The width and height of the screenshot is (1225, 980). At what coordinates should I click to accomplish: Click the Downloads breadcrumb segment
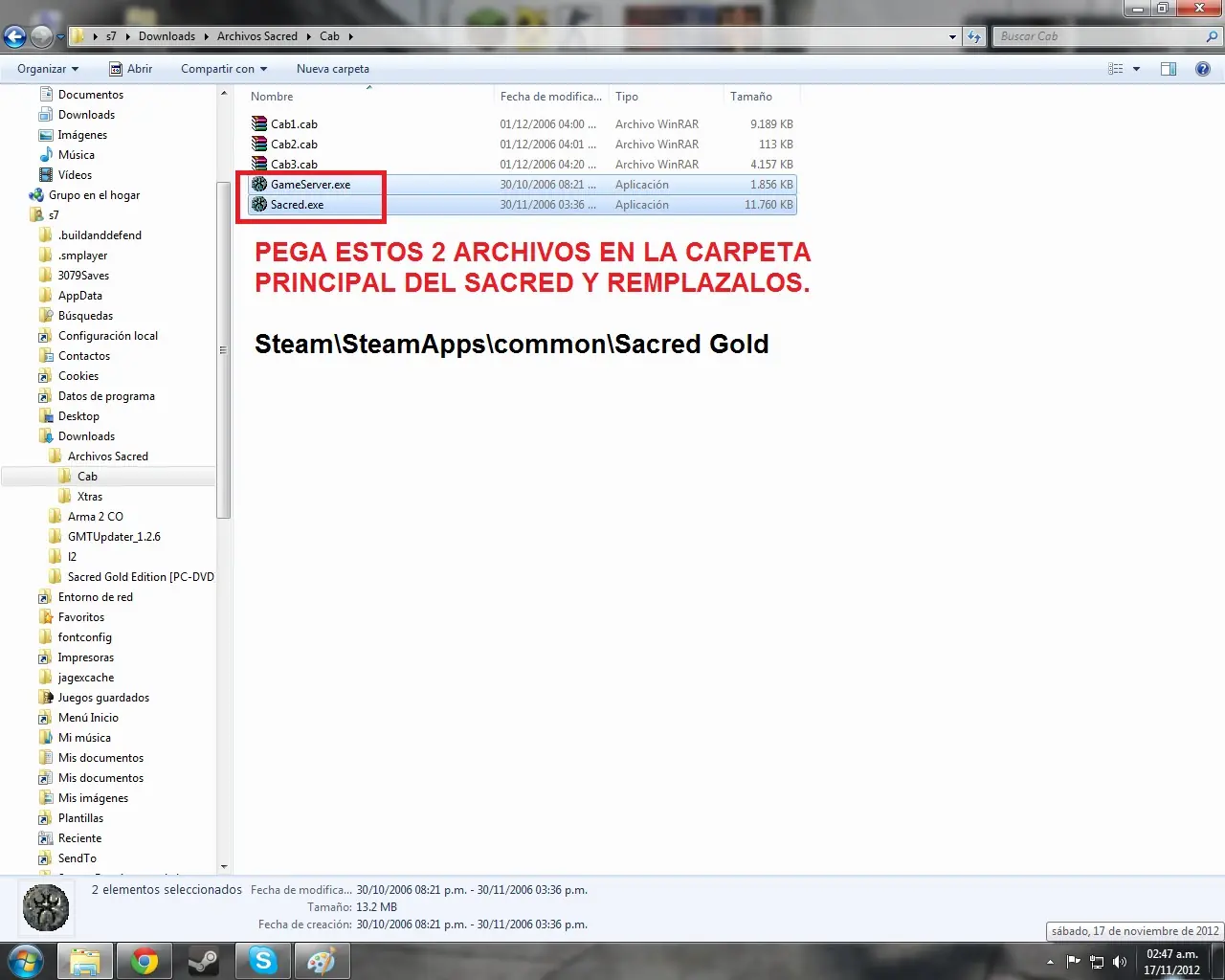167,36
